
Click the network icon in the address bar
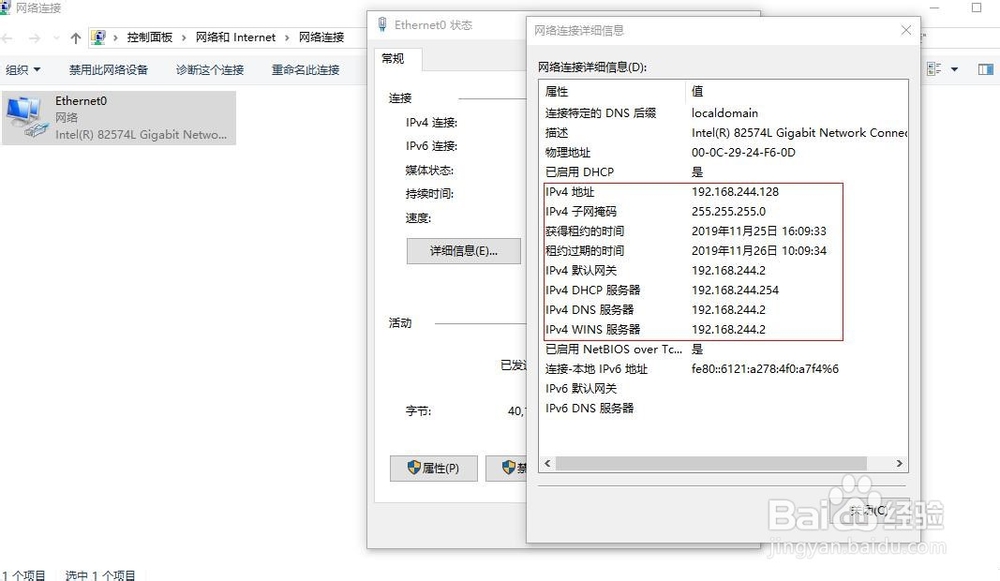click(x=98, y=36)
